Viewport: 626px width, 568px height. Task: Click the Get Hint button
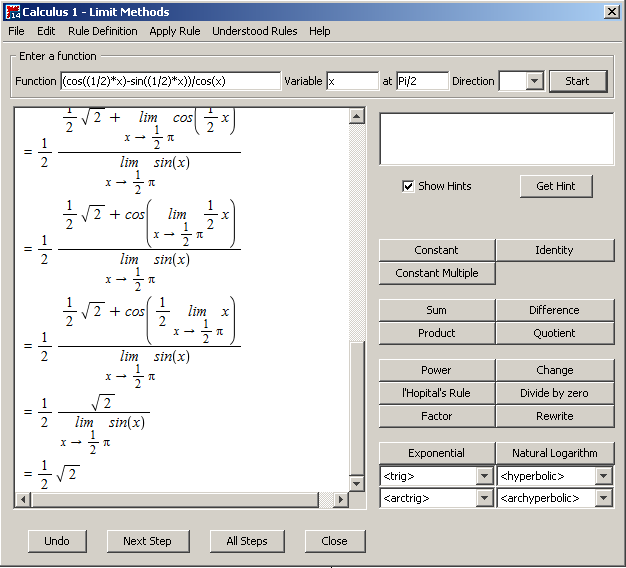[x=556, y=186]
